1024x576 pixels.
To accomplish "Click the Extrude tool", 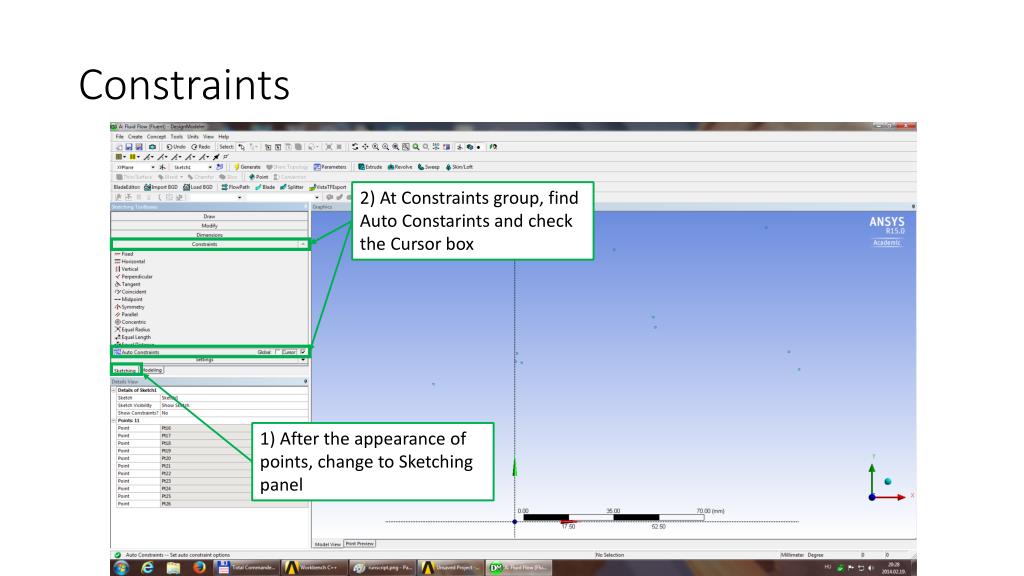I will 370,167.
